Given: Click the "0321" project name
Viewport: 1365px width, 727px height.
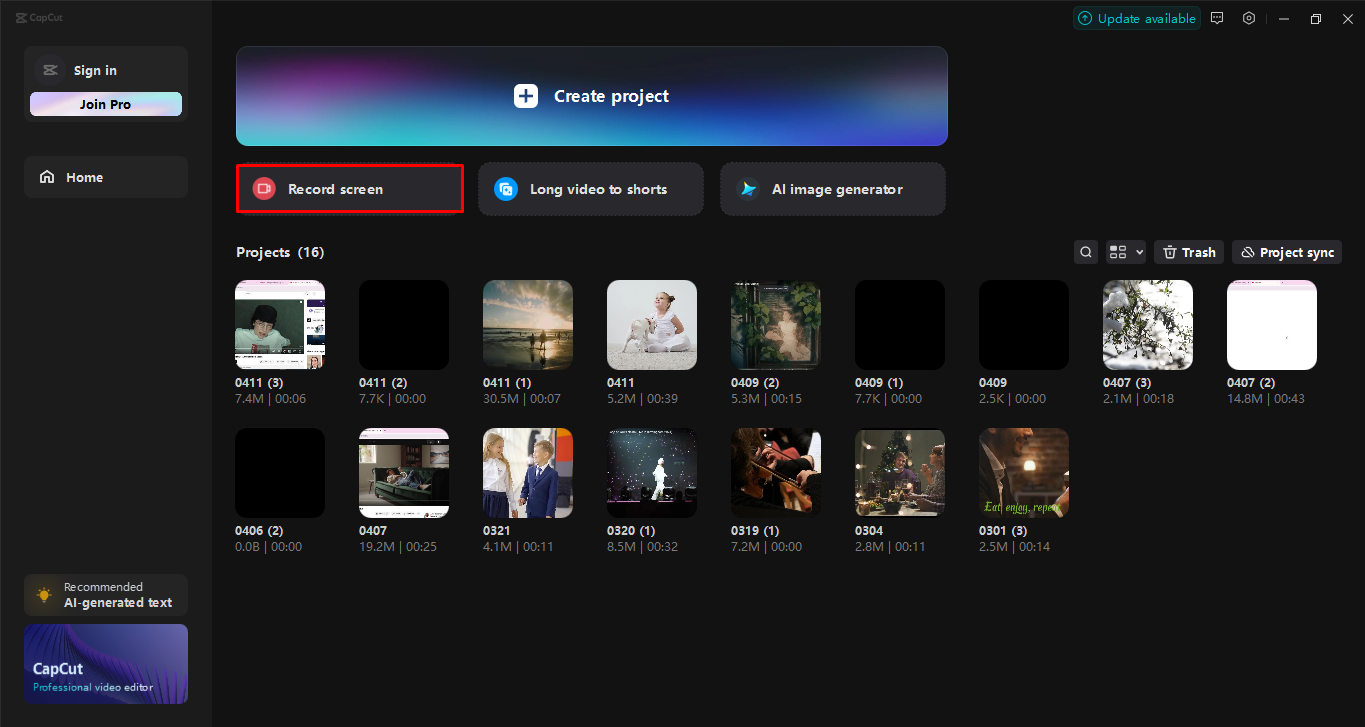Looking at the screenshot, I should click(497, 531).
